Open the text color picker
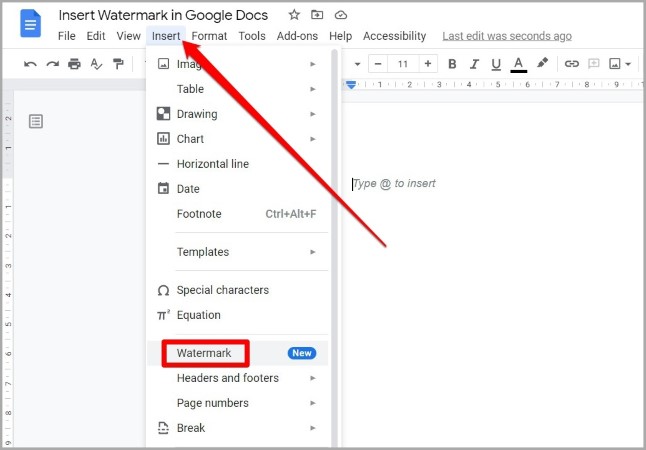Screen dimensions: 646x450 point(519,65)
